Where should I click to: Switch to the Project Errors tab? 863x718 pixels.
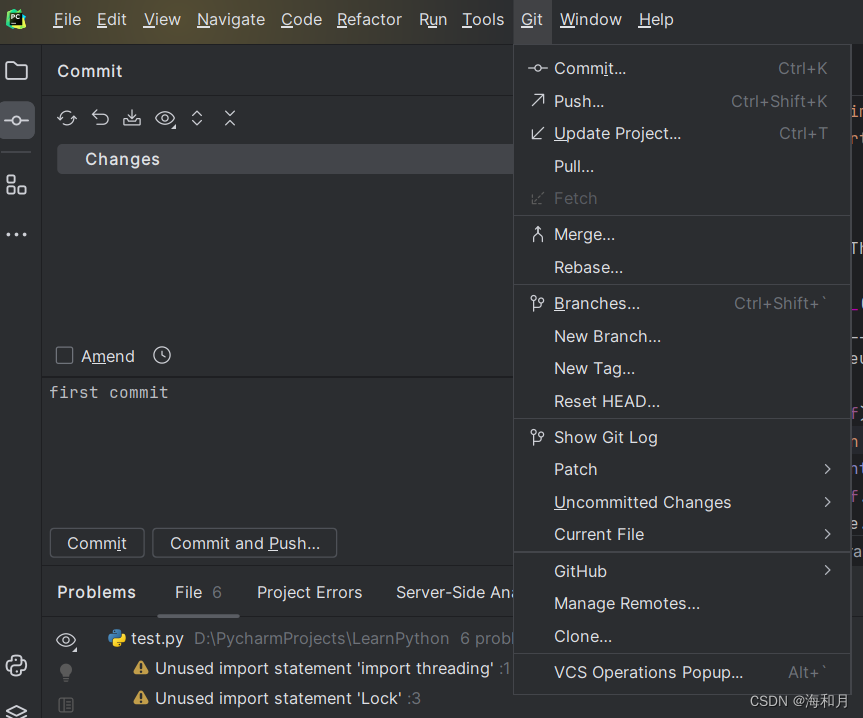[309, 592]
